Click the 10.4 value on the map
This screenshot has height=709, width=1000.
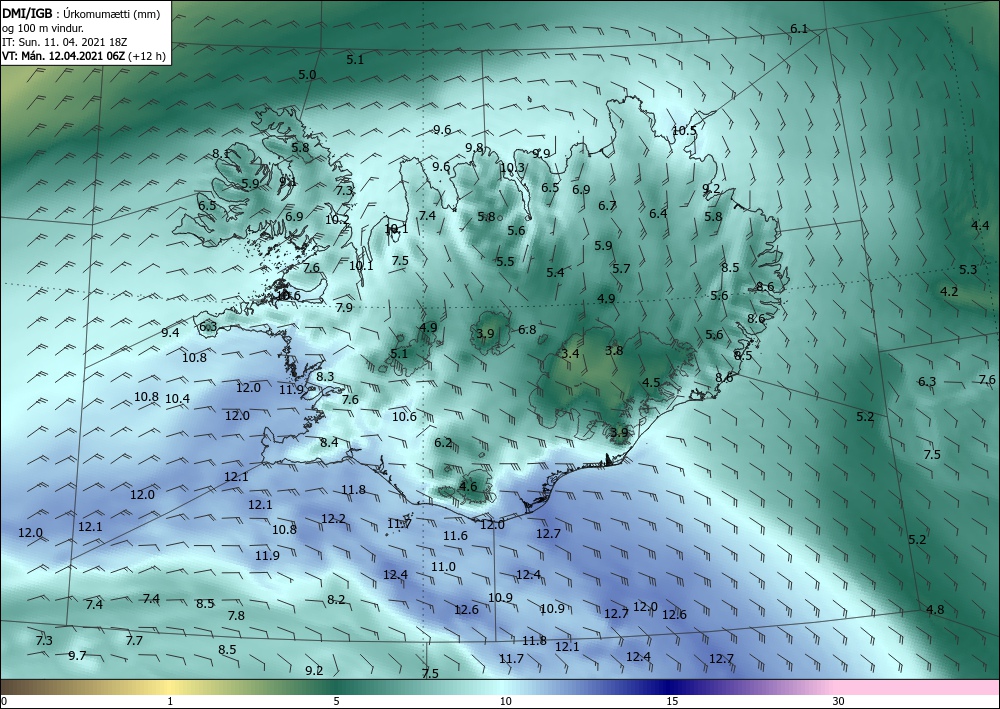[x=177, y=399]
